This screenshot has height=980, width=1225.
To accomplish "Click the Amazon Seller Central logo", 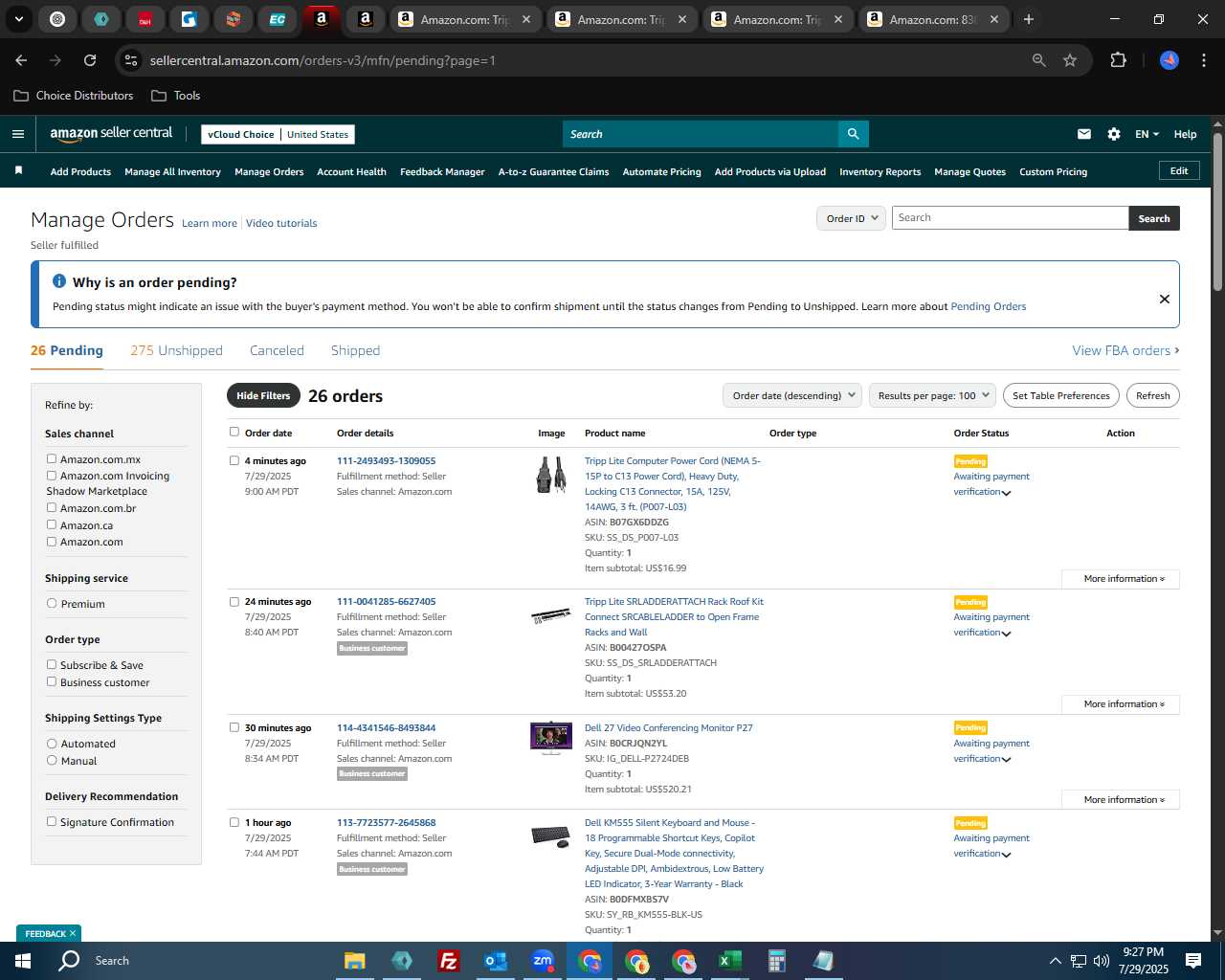I will [x=111, y=134].
